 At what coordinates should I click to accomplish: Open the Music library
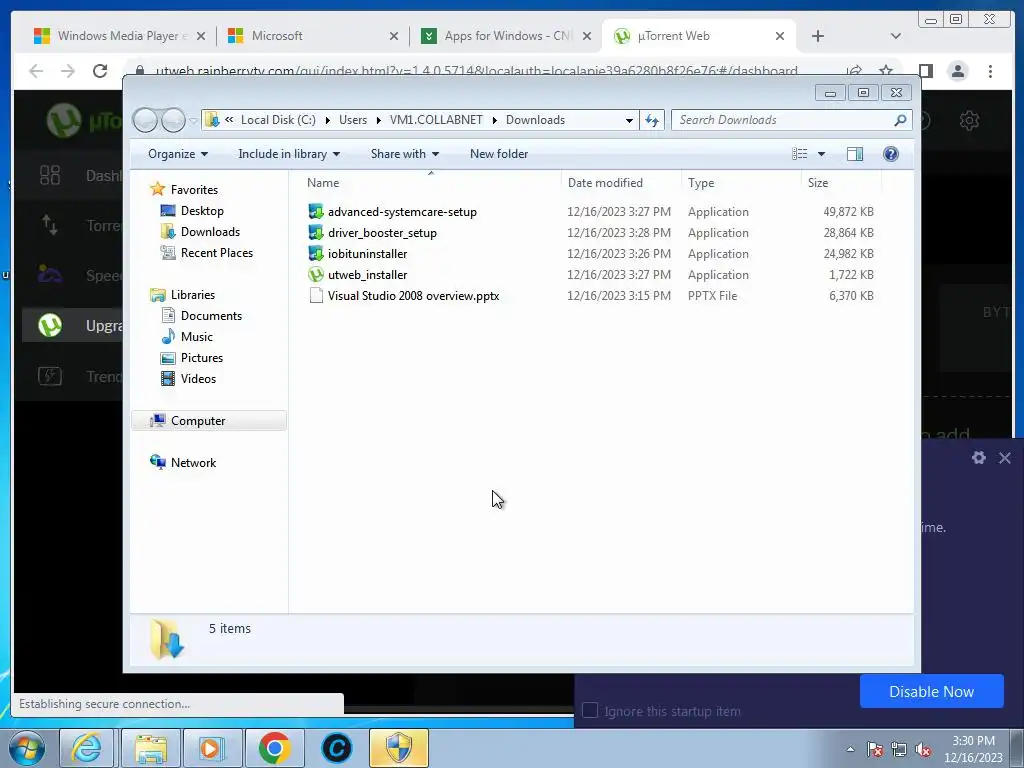point(197,337)
